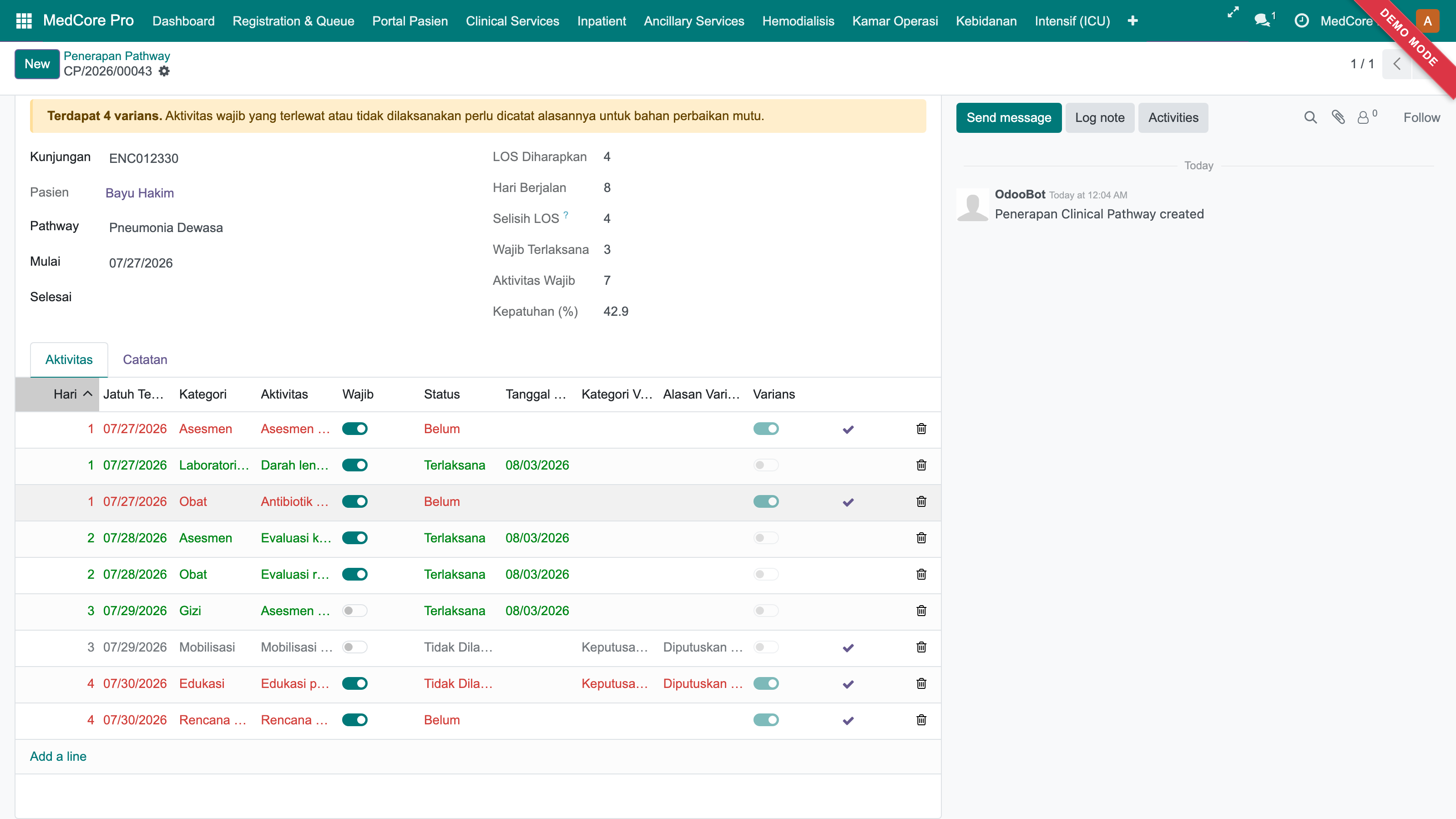Open the Hemodialisis menu

[x=798, y=21]
